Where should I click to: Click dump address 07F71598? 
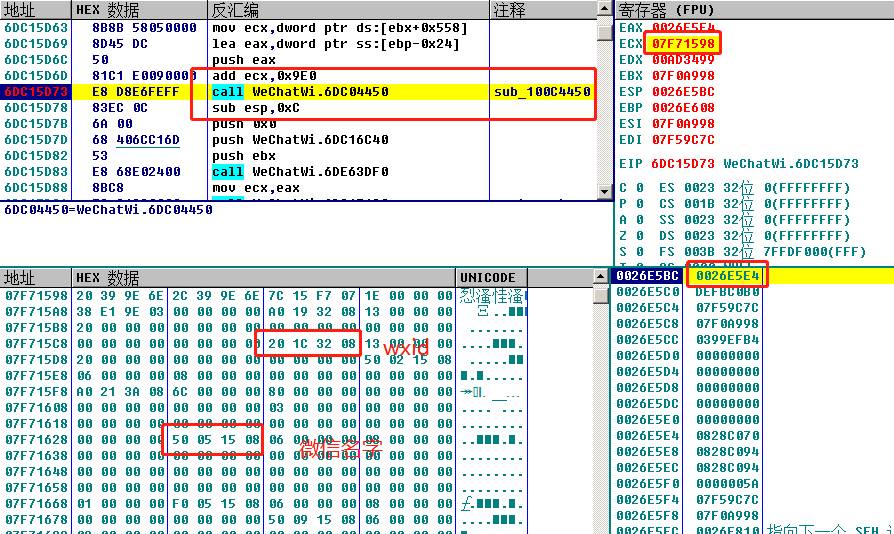click(36, 296)
